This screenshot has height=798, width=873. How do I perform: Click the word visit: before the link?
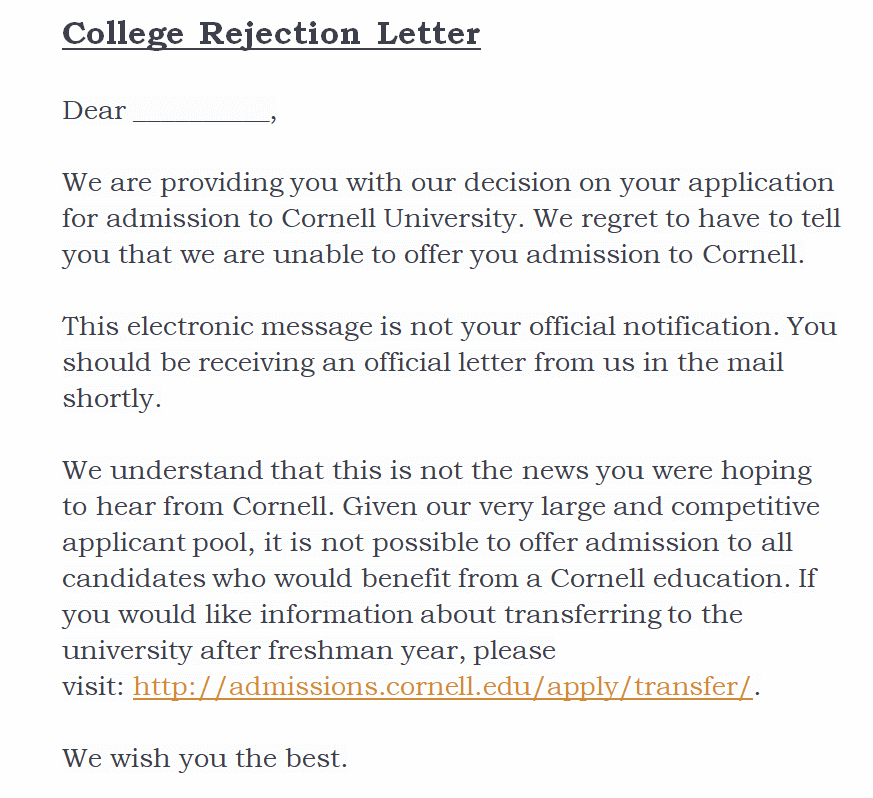[x=93, y=687]
